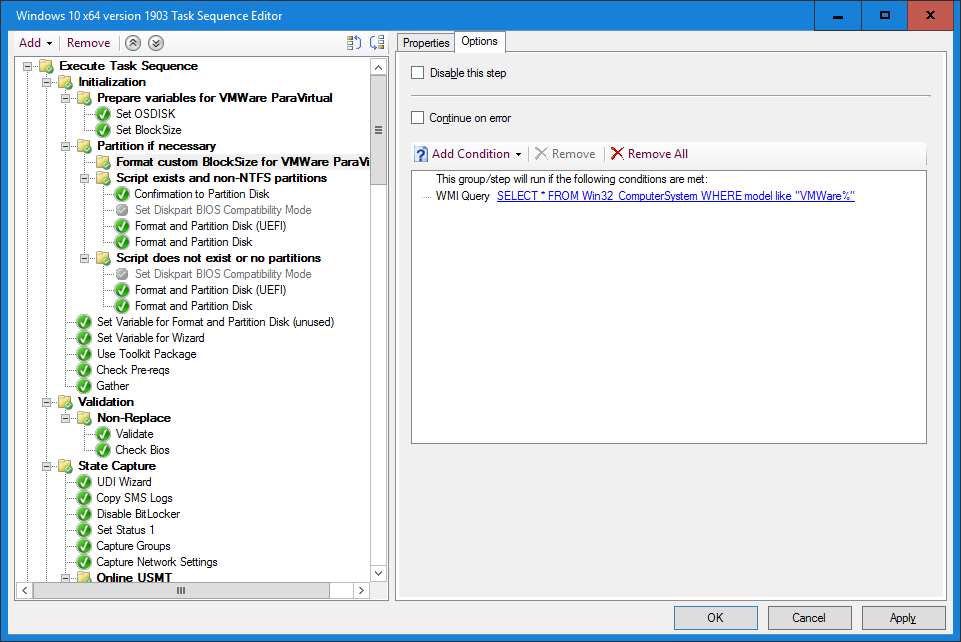Screen dimensions: 961x642
Task: Open the Add dropdown menu
Action: click(35, 43)
